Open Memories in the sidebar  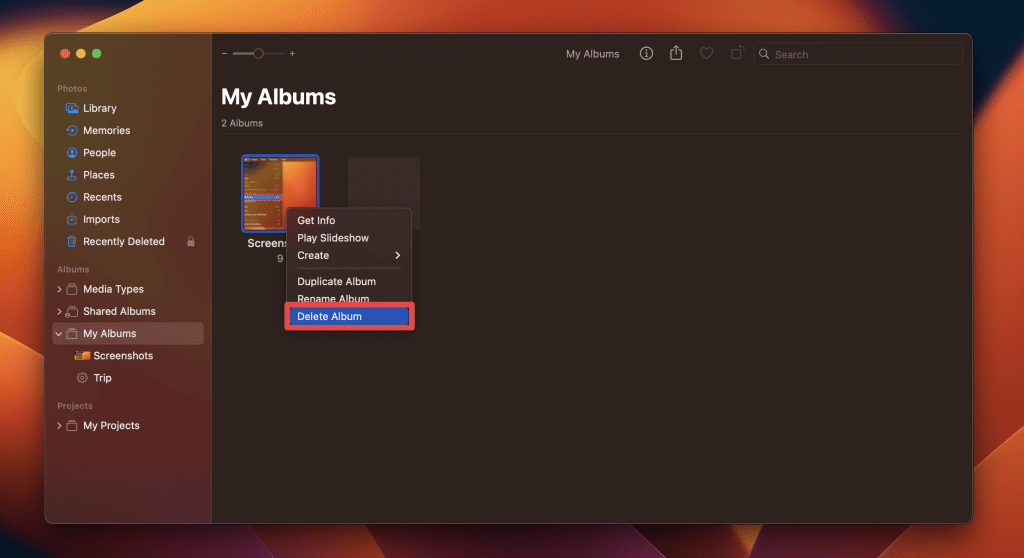(106, 130)
